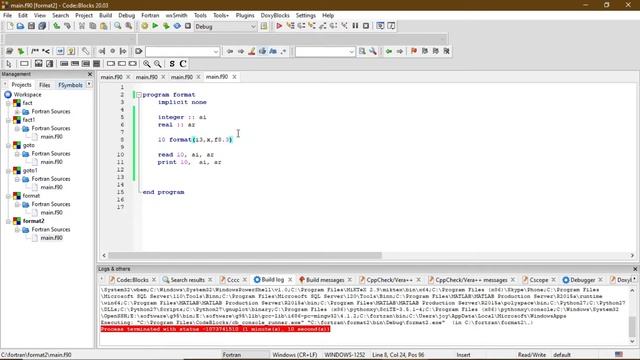640x360 pixels.
Task: Open the Debugging windows icon
Action: (x=380, y=26)
